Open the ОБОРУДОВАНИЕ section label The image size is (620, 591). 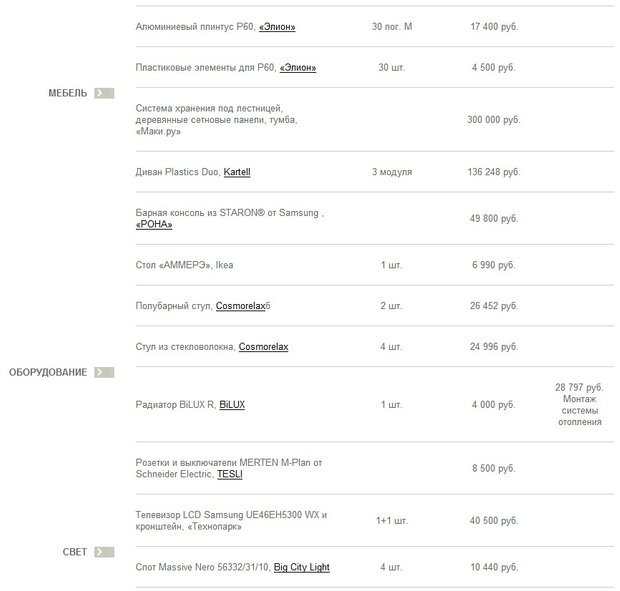coord(48,372)
